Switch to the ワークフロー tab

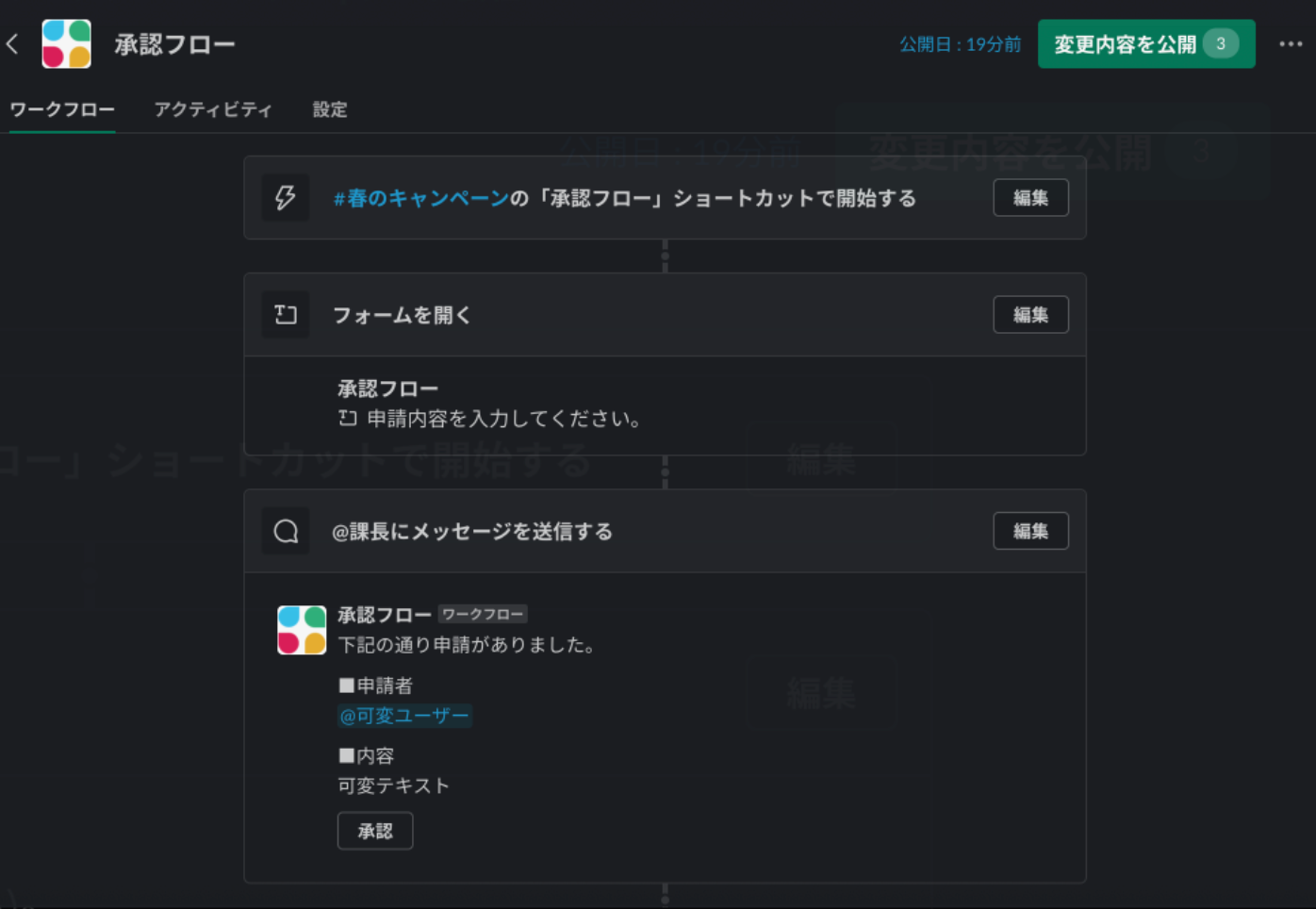point(62,110)
